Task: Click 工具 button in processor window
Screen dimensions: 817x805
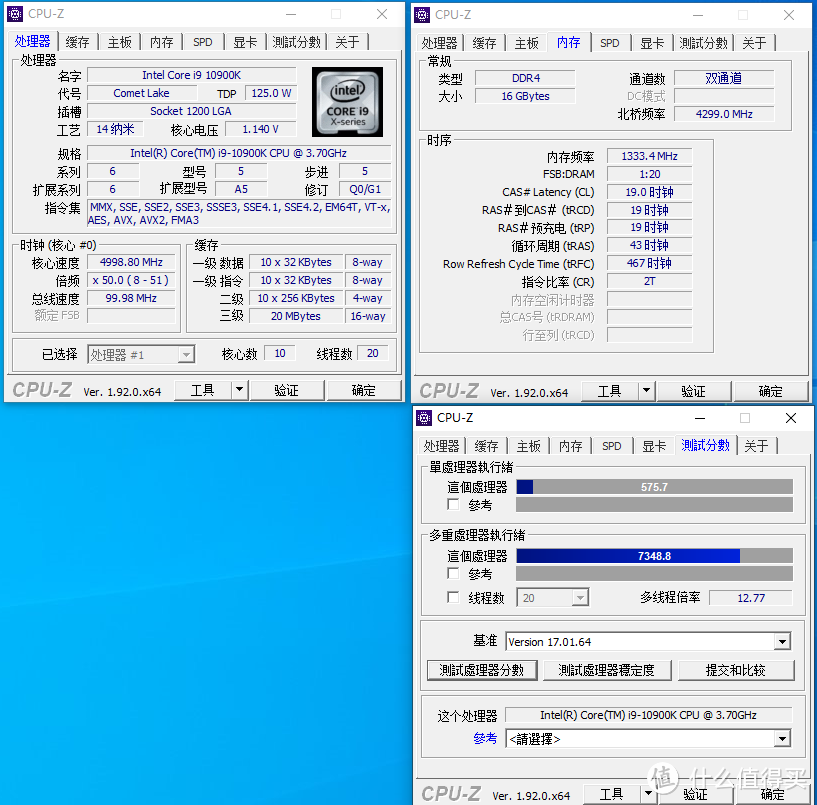Action: tap(202, 390)
